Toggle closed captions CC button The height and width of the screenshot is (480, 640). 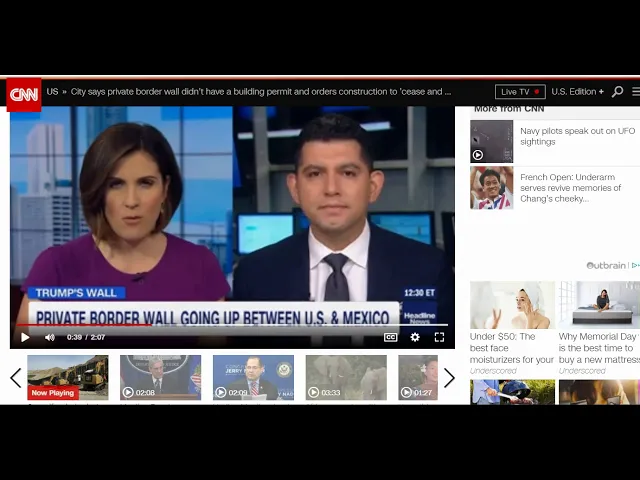[x=391, y=337]
